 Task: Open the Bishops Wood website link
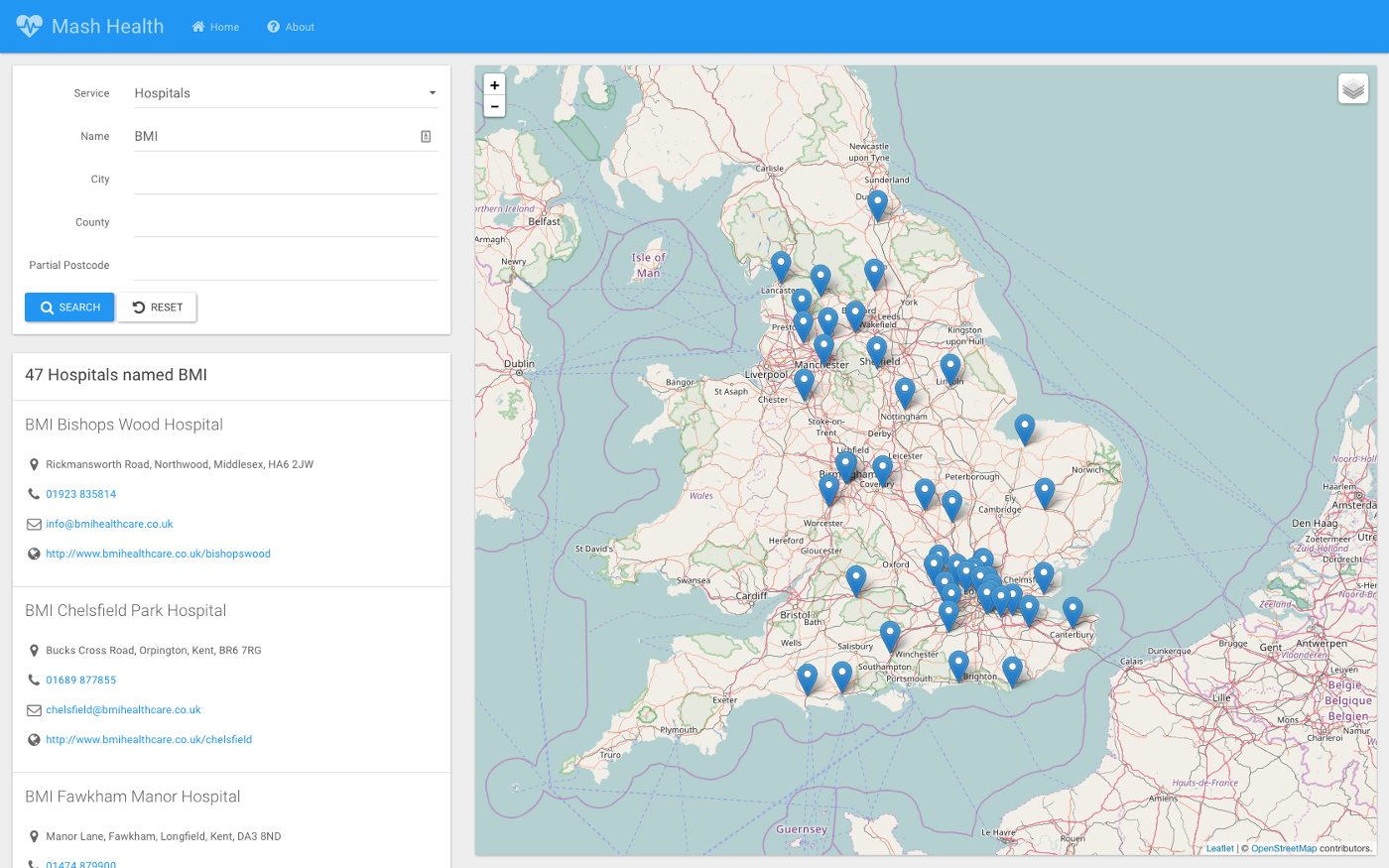click(158, 554)
